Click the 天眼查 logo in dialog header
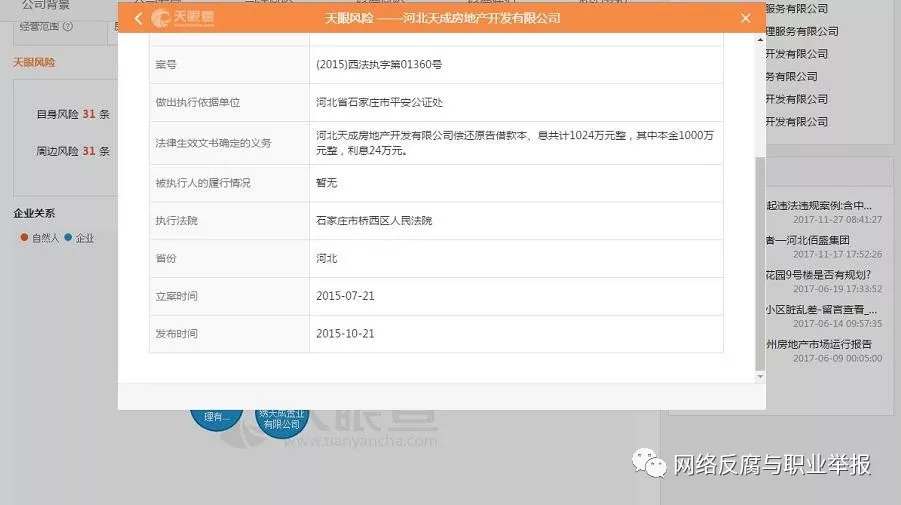The height and width of the screenshot is (505, 901). tap(183, 18)
